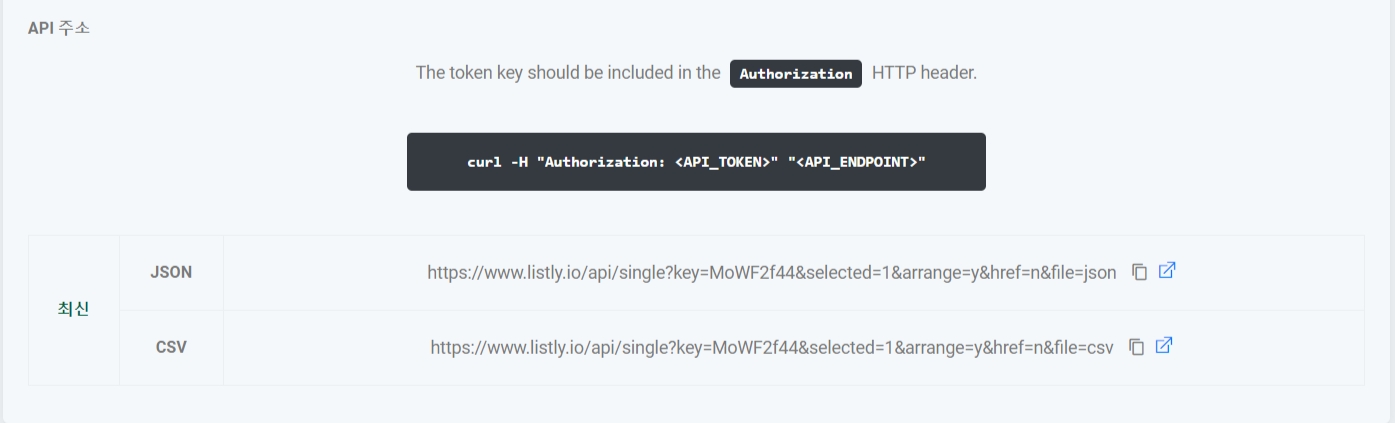Click the "HTTP header" text
This screenshot has width=1395, height=423.
[924, 74]
